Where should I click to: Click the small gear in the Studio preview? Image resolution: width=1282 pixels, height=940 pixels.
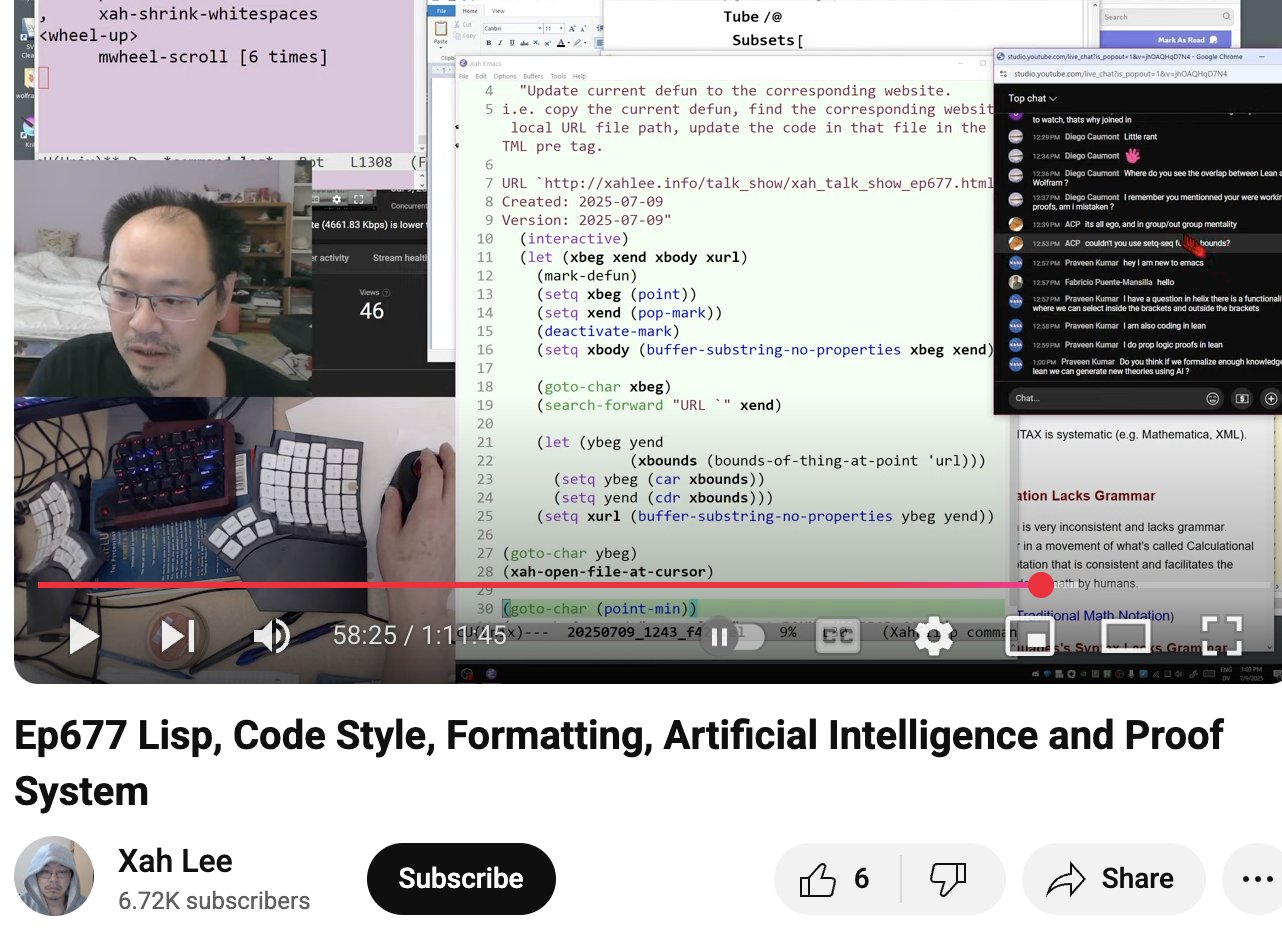click(x=337, y=199)
